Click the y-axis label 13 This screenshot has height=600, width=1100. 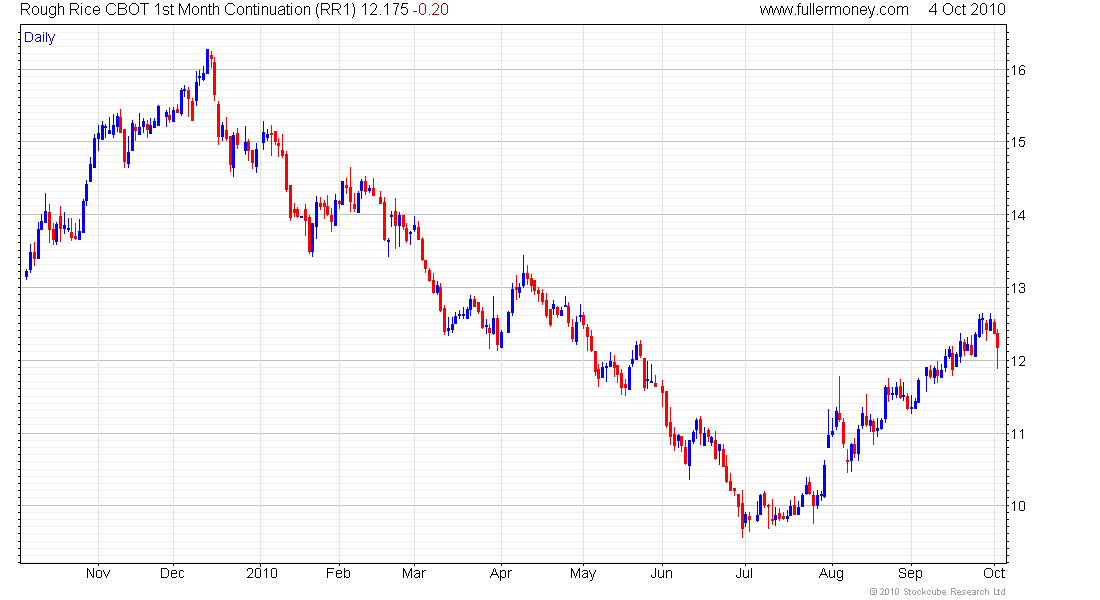[x=1017, y=288]
